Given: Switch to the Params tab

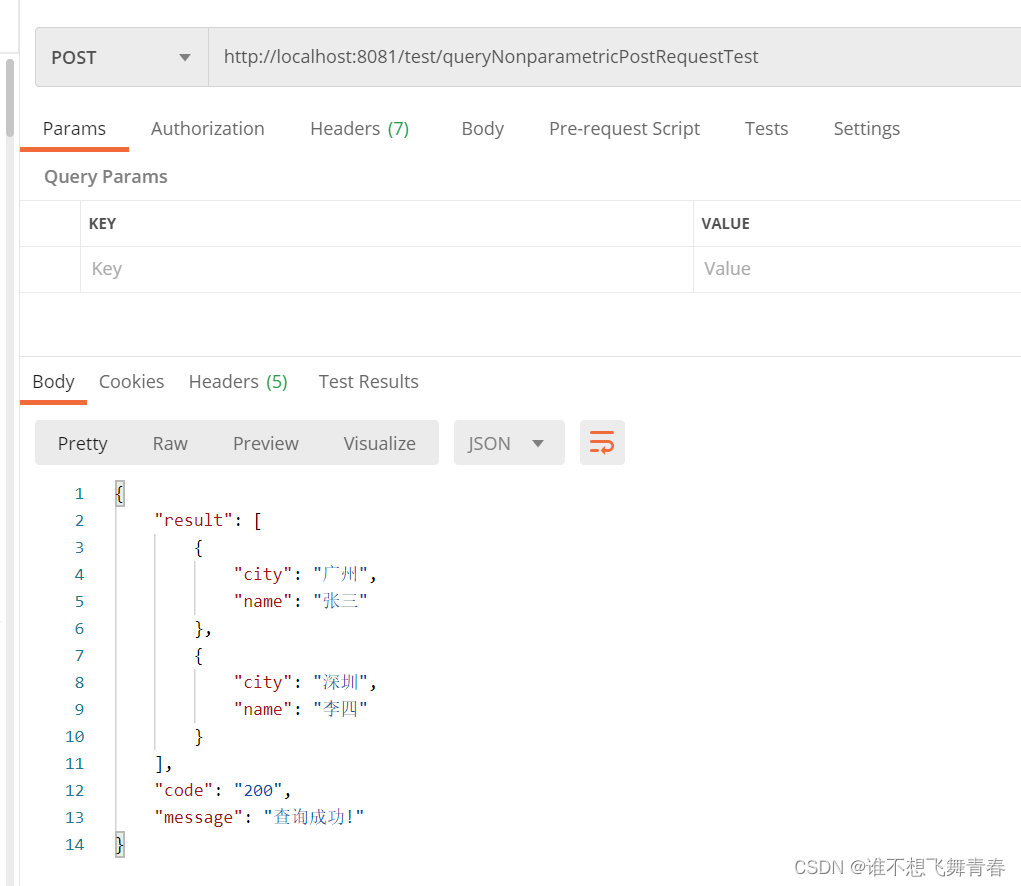Looking at the screenshot, I should click(x=74, y=129).
